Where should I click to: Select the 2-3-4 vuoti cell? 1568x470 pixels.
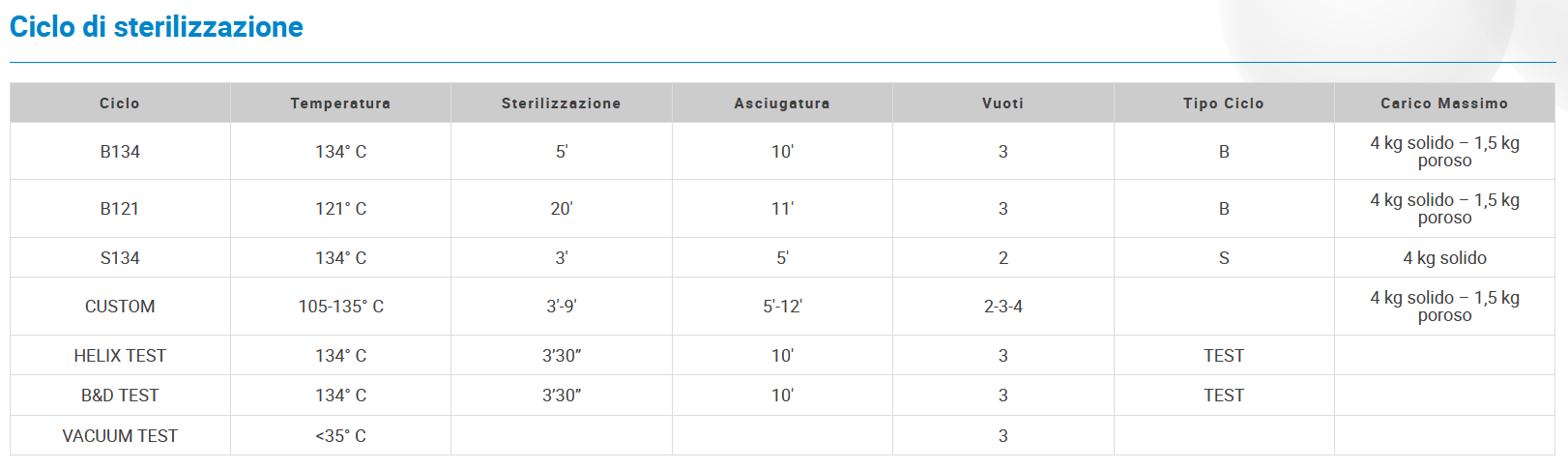click(1003, 307)
